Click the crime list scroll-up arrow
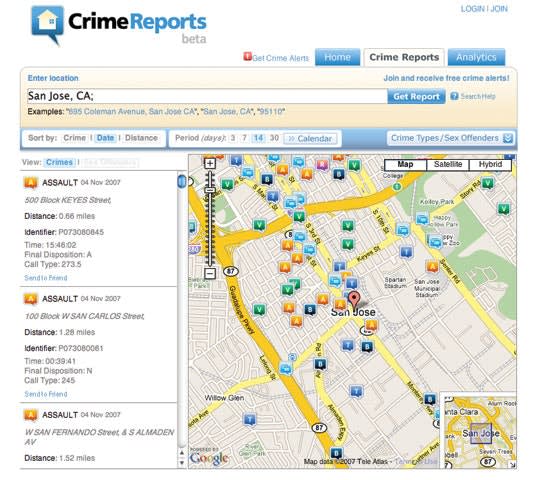533x480 pixels. click(182, 453)
